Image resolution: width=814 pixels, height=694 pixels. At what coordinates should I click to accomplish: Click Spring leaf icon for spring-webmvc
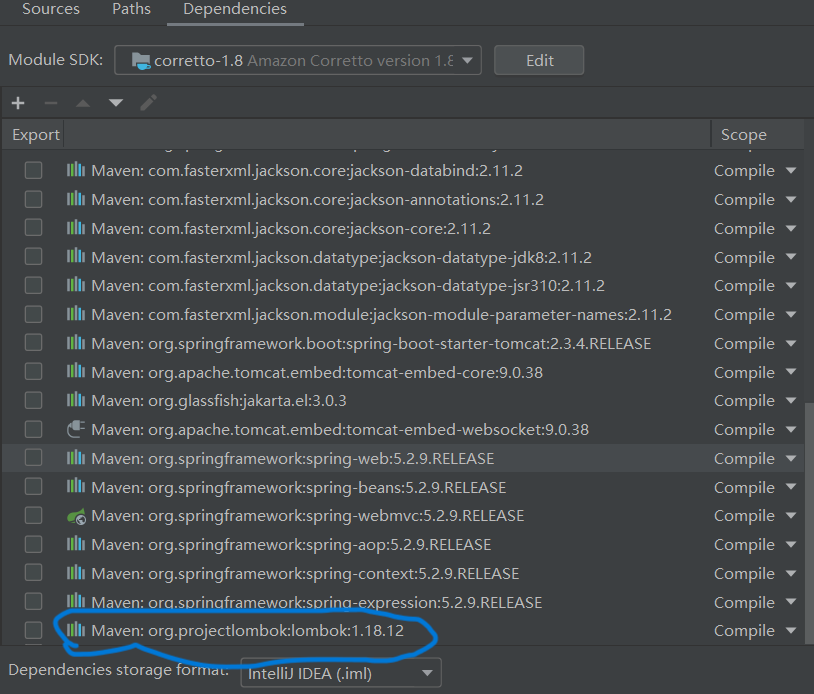click(x=76, y=516)
